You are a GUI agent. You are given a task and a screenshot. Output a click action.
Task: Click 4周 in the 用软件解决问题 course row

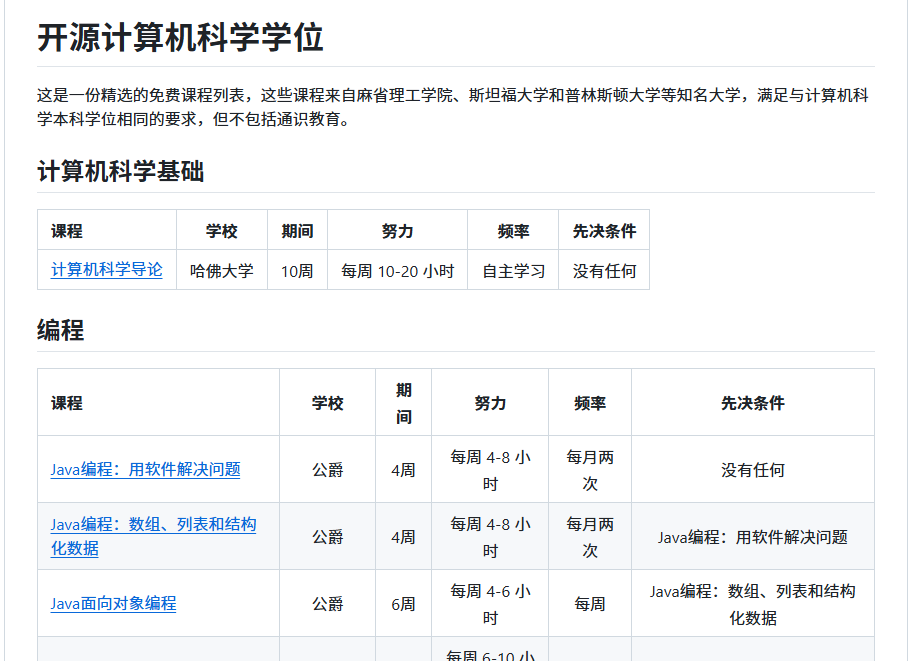click(404, 470)
